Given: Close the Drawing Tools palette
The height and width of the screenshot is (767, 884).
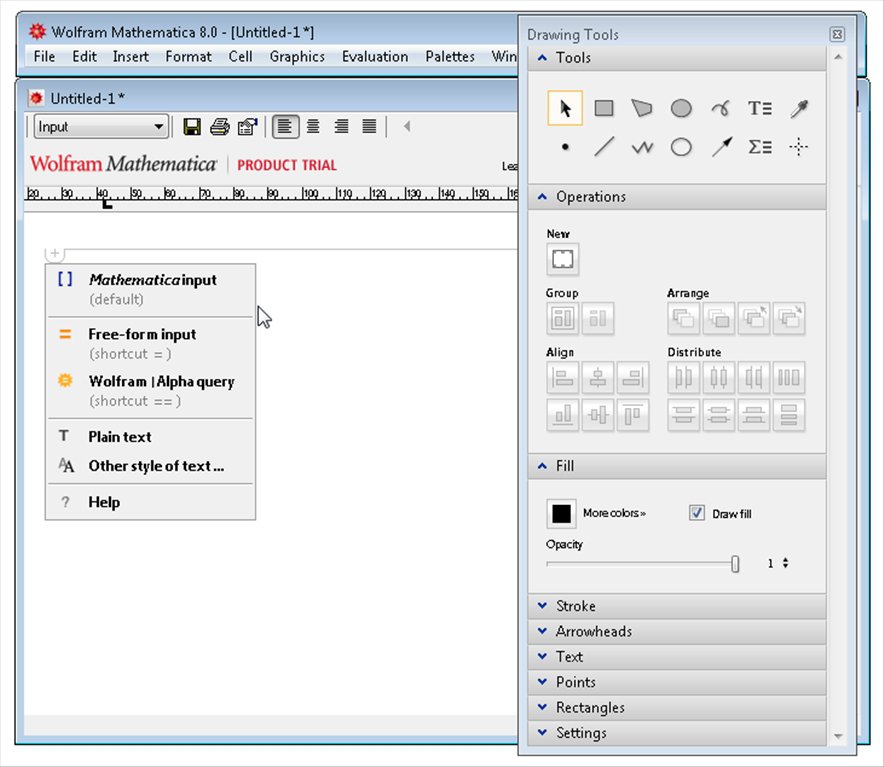Looking at the screenshot, I should (837, 34).
